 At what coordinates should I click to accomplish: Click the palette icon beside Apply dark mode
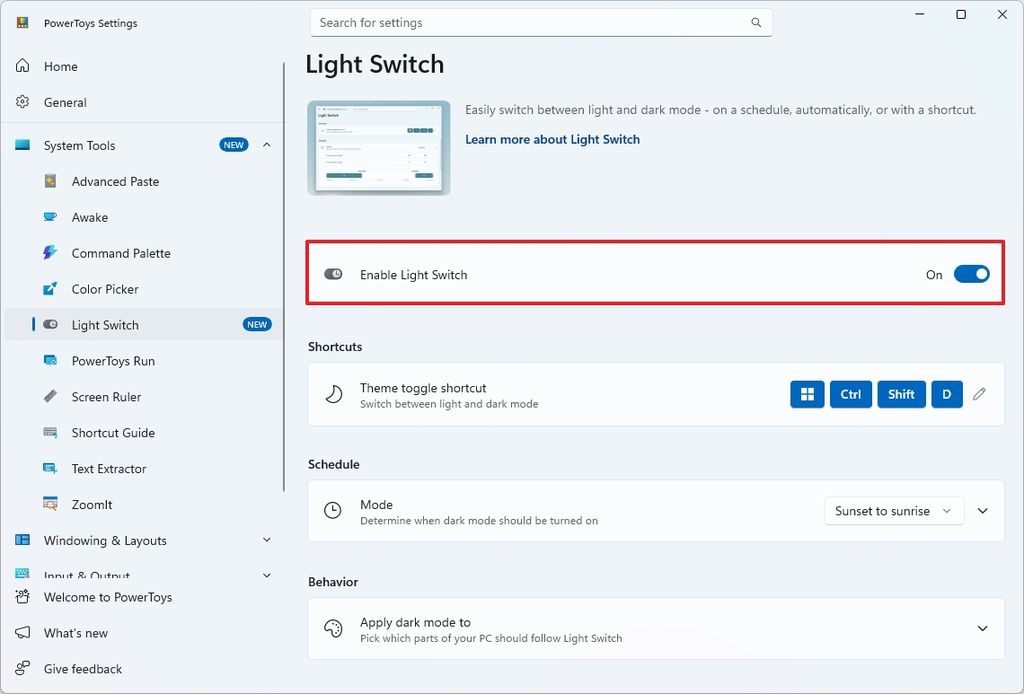(x=333, y=628)
